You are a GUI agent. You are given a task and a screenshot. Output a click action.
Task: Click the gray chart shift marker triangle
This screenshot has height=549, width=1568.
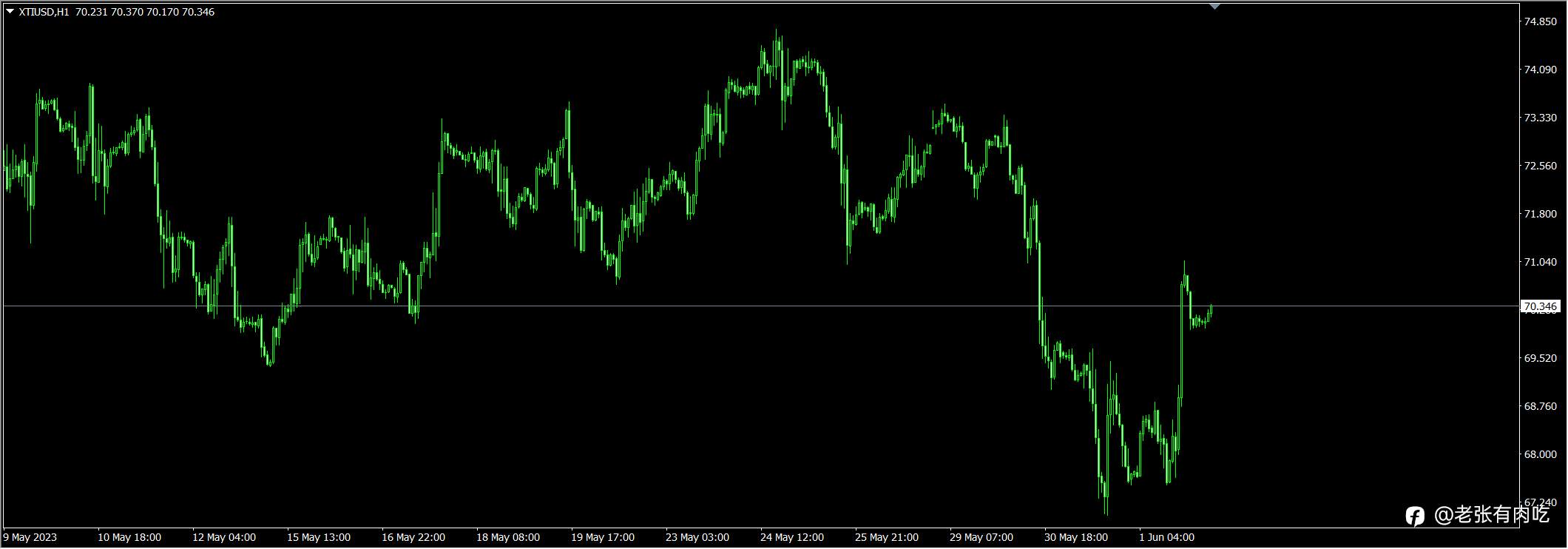[x=1214, y=7]
